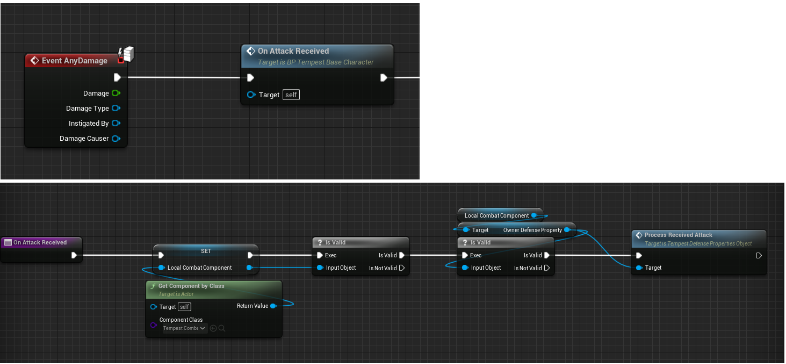The width and height of the screenshot is (786, 364).
Task: Click the self Target field on Get Component by Class
Action: coord(185,306)
